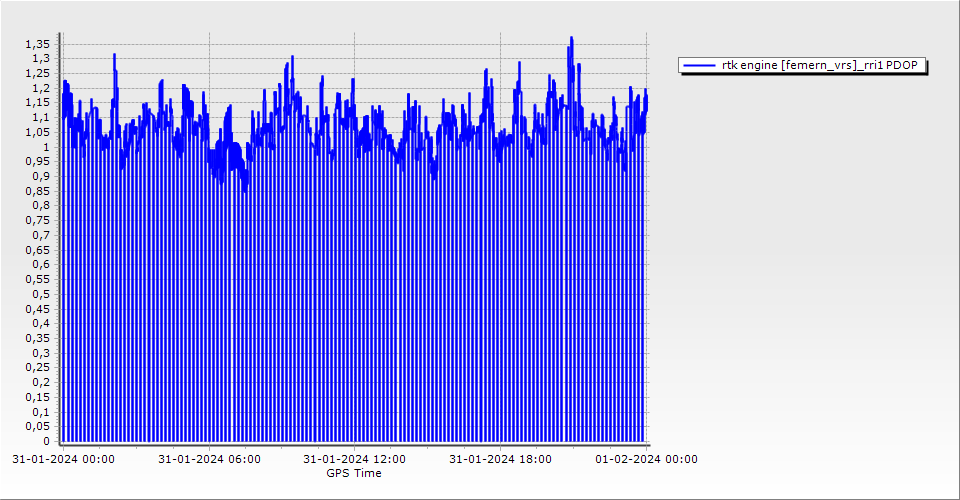Click the 01-02-2024 00:00 axis label
Image resolution: width=960 pixels, height=500 pixels.
click(646, 459)
